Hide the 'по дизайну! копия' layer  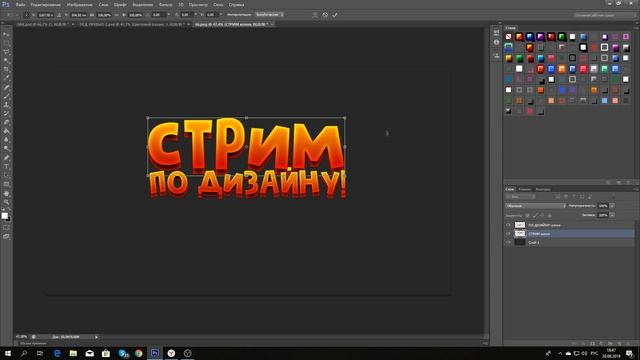[x=508, y=225]
